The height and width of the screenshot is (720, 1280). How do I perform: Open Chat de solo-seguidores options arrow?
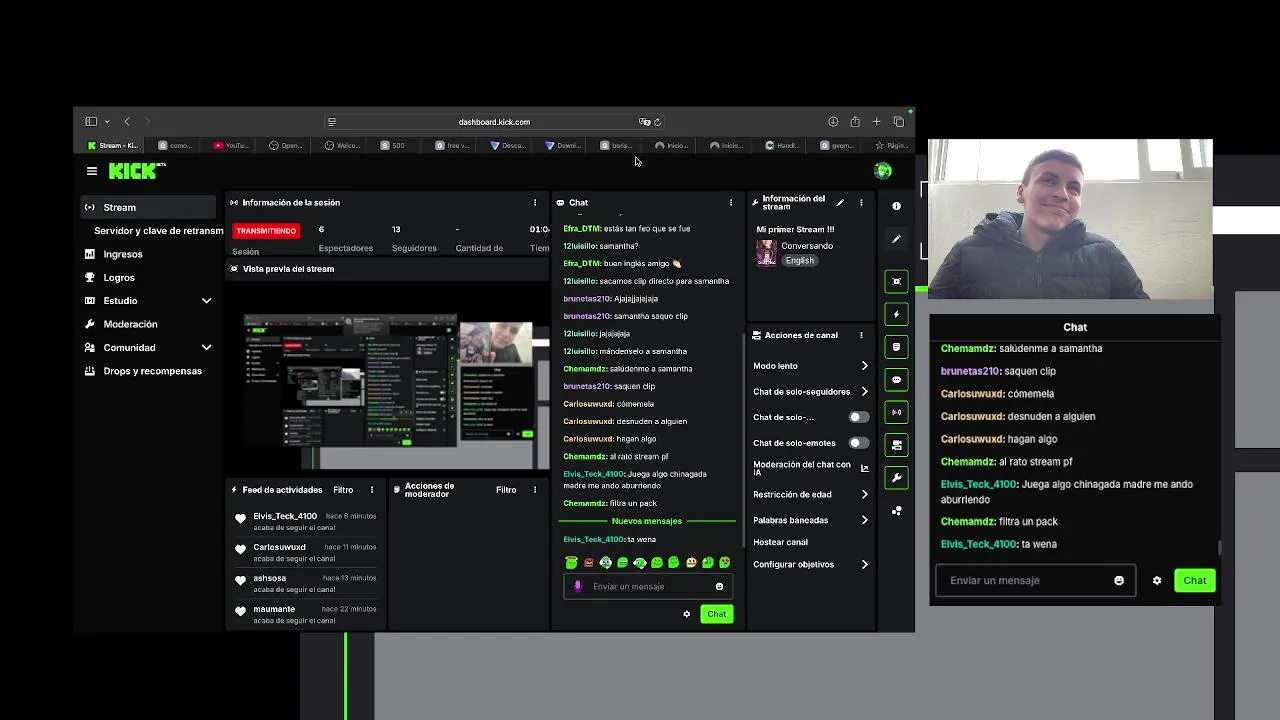pos(864,392)
